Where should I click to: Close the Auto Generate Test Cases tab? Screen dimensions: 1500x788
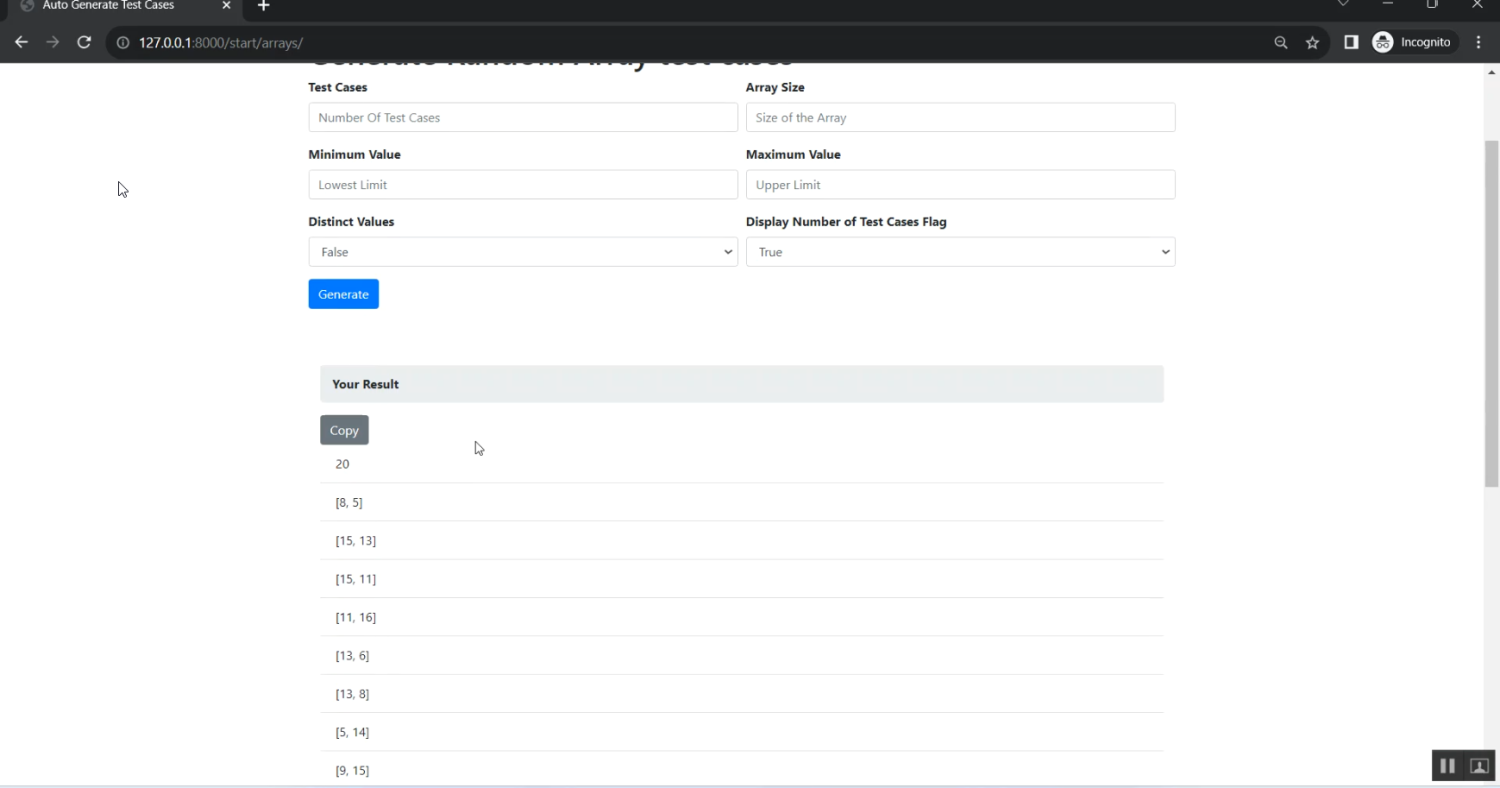pyautogui.click(x=226, y=6)
